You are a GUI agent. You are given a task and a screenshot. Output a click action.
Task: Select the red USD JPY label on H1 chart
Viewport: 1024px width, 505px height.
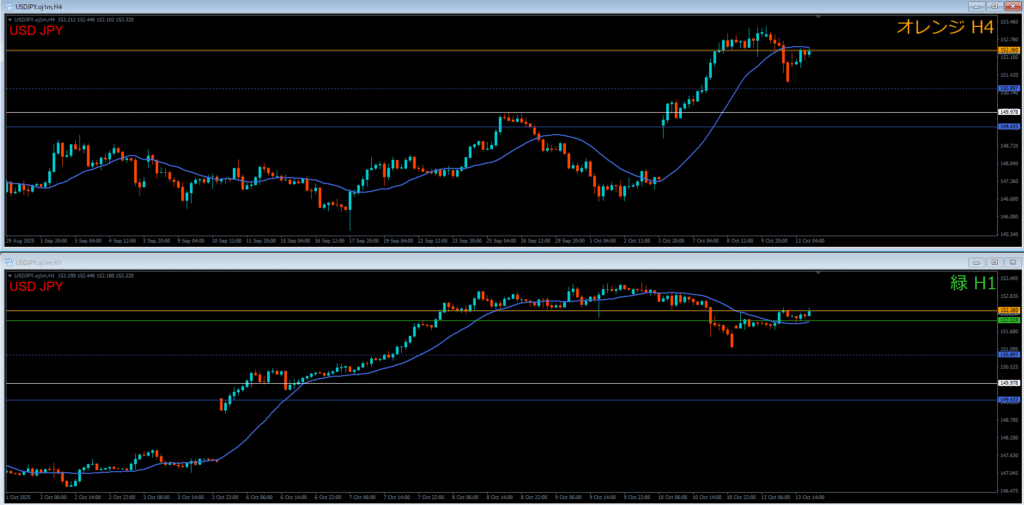38,287
